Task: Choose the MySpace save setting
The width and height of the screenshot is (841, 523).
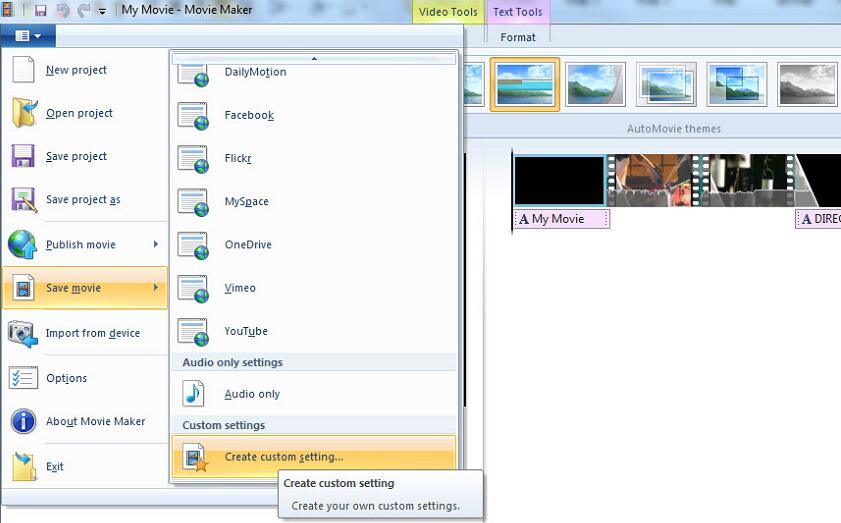Action: [314, 202]
